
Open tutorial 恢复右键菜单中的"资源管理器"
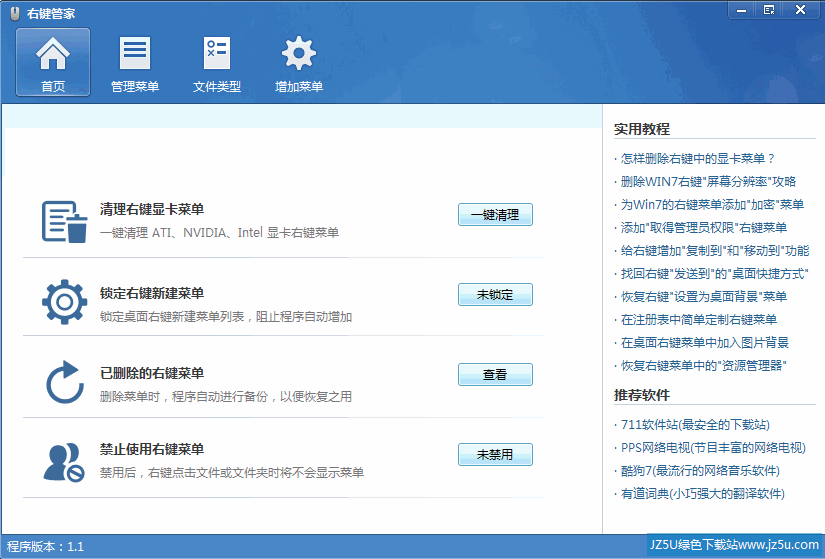coord(703,365)
